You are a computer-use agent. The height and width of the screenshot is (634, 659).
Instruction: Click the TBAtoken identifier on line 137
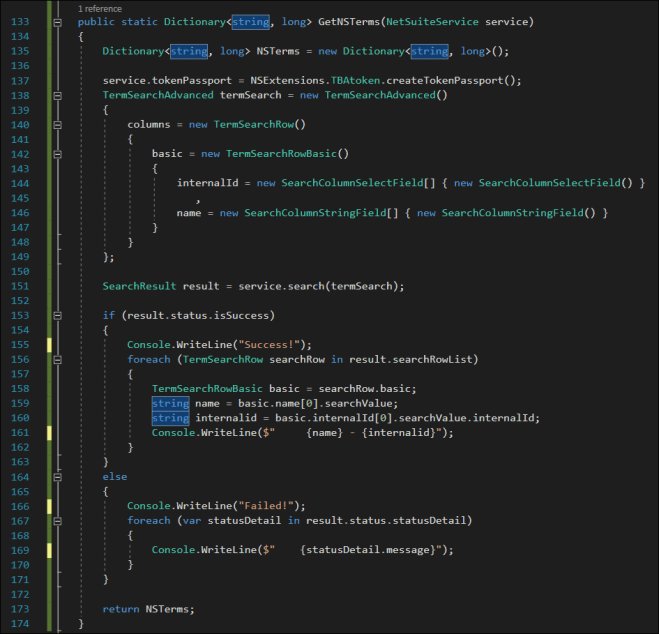[x=355, y=80]
